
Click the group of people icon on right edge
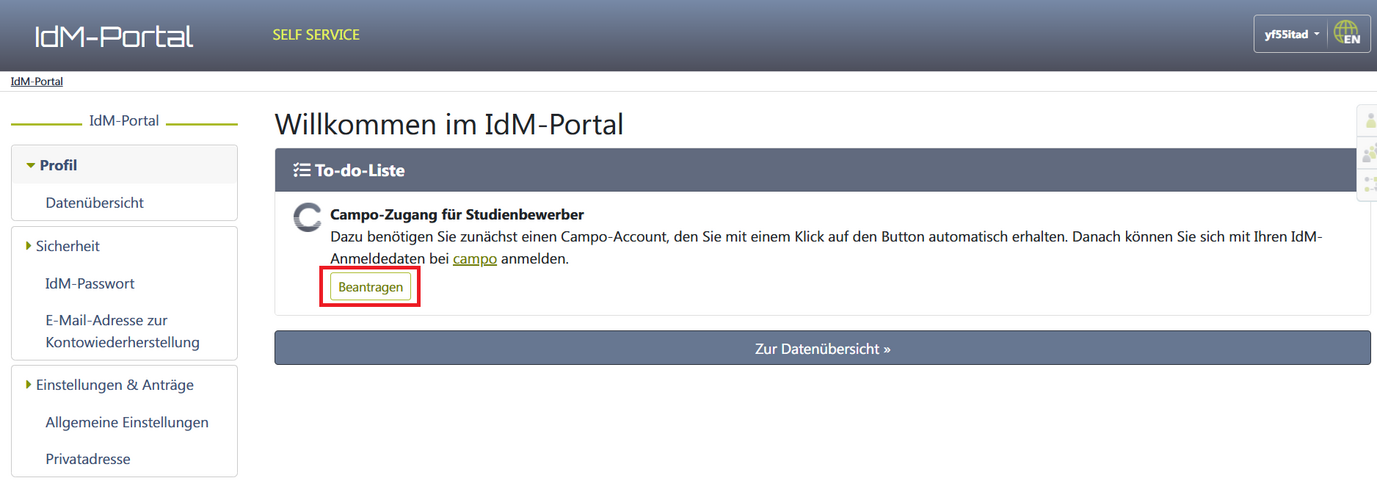[x=1369, y=153]
